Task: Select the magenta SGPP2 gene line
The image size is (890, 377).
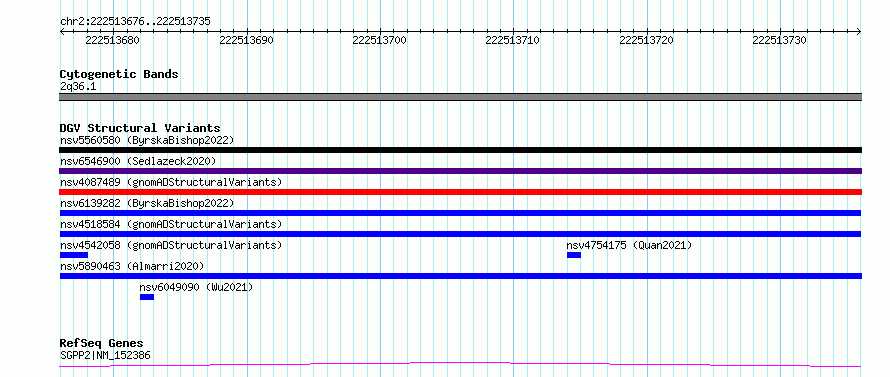Action: click(x=460, y=365)
